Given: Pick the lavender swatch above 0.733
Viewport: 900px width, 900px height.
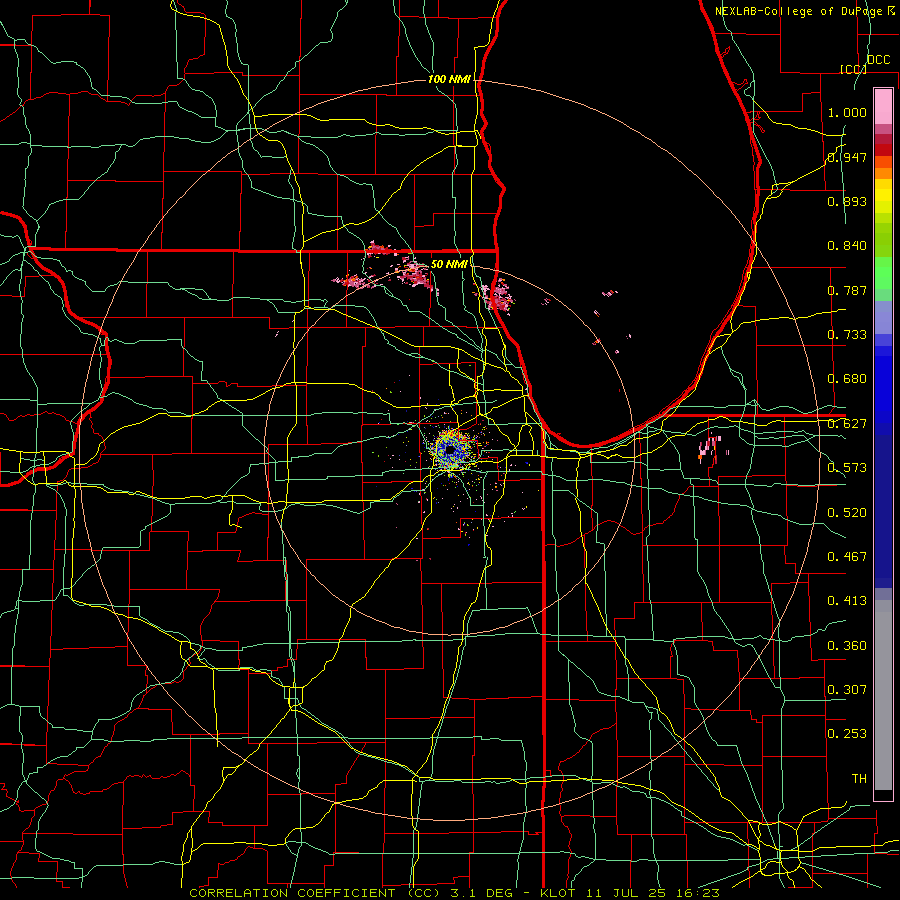Looking at the screenshot, I should [883, 317].
